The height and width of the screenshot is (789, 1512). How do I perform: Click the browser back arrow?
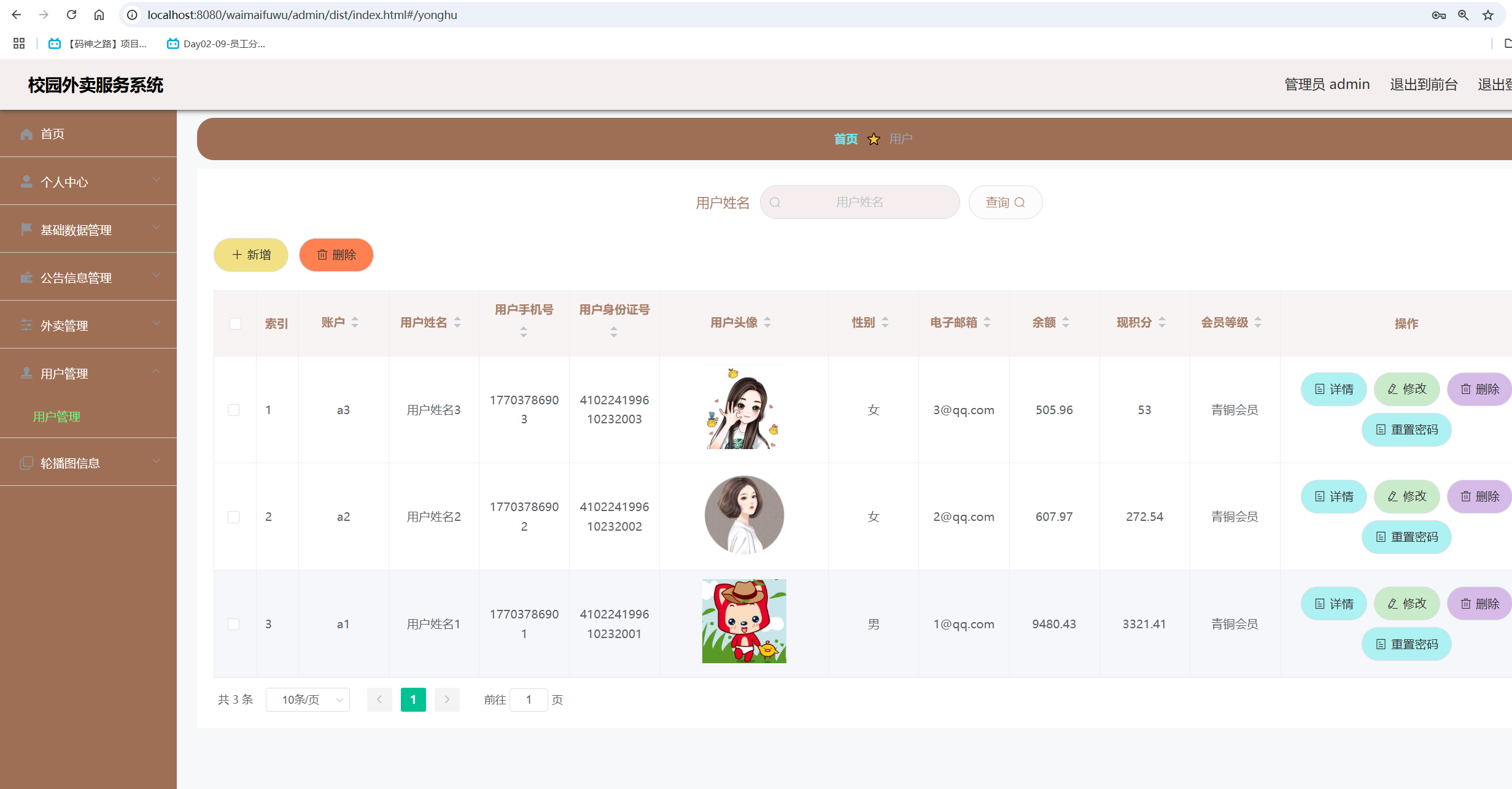point(17,15)
